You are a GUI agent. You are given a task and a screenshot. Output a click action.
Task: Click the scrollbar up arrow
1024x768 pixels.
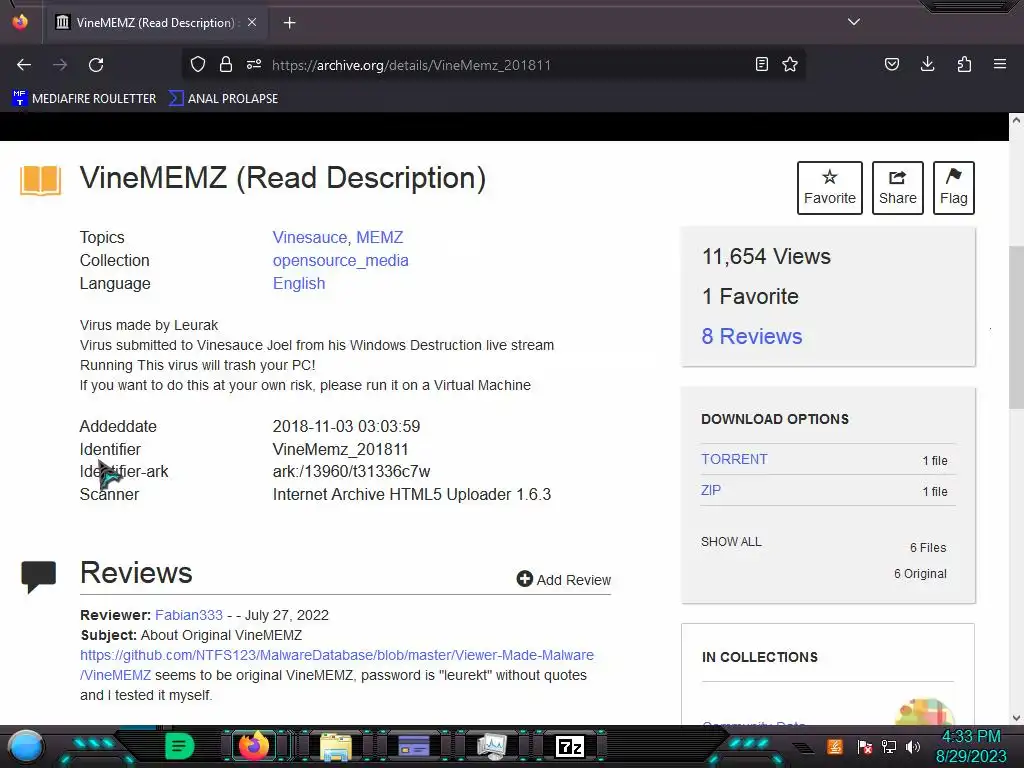coord(1016,120)
